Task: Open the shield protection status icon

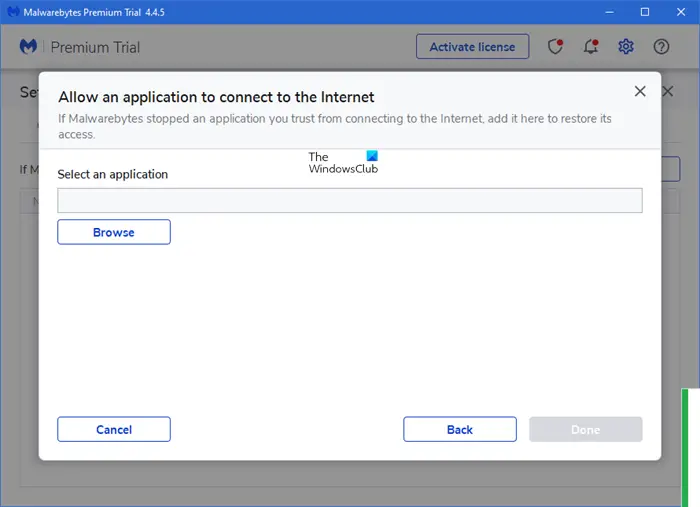Action: click(x=555, y=46)
